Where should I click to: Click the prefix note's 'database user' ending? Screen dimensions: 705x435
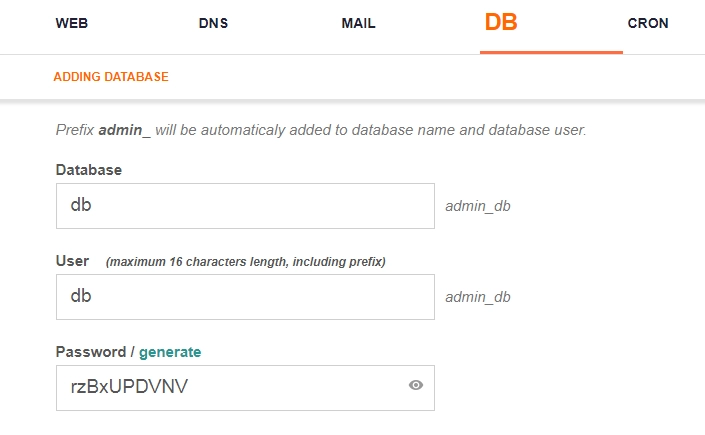(x=547, y=130)
